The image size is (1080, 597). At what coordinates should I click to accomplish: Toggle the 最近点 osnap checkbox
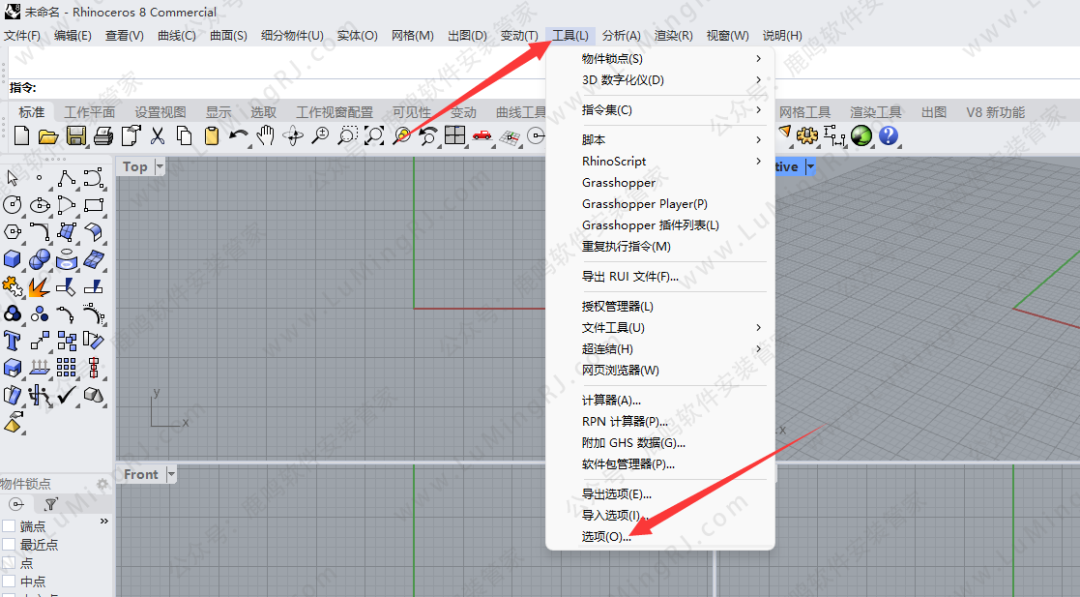click(x=9, y=545)
